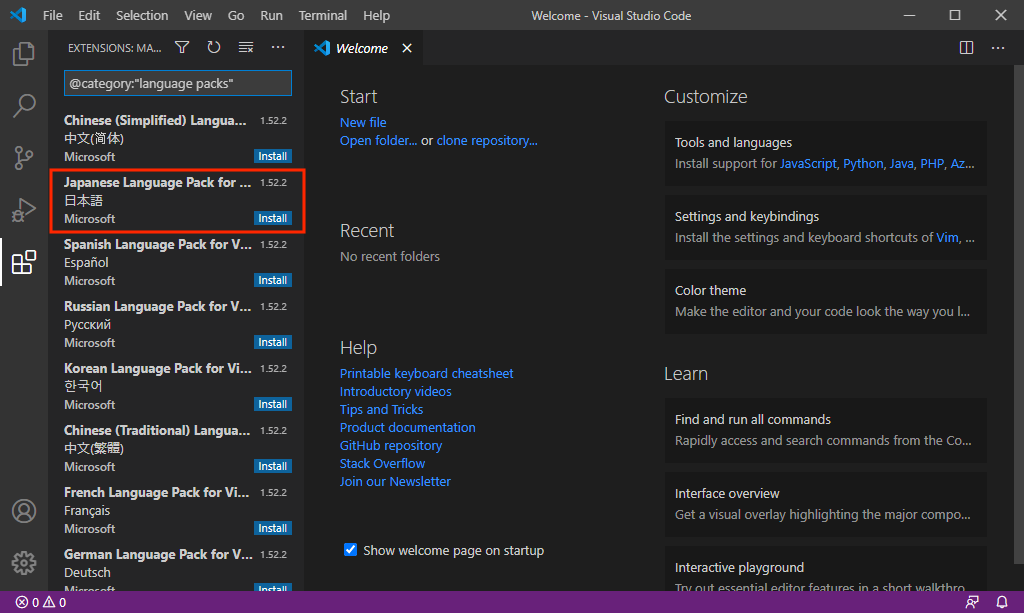Image resolution: width=1024 pixels, height=613 pixels.
Task: Install the Spanish Language Pack
Action: pos(272,280)
